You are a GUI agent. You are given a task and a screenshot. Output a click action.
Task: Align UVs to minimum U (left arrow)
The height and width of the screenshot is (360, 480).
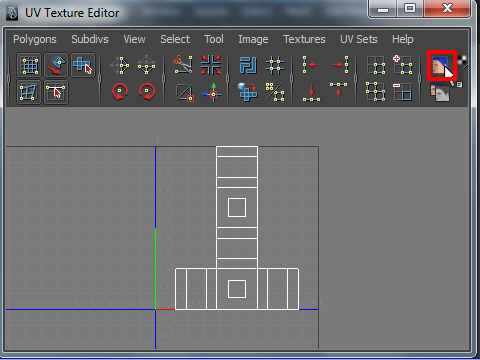311,65
